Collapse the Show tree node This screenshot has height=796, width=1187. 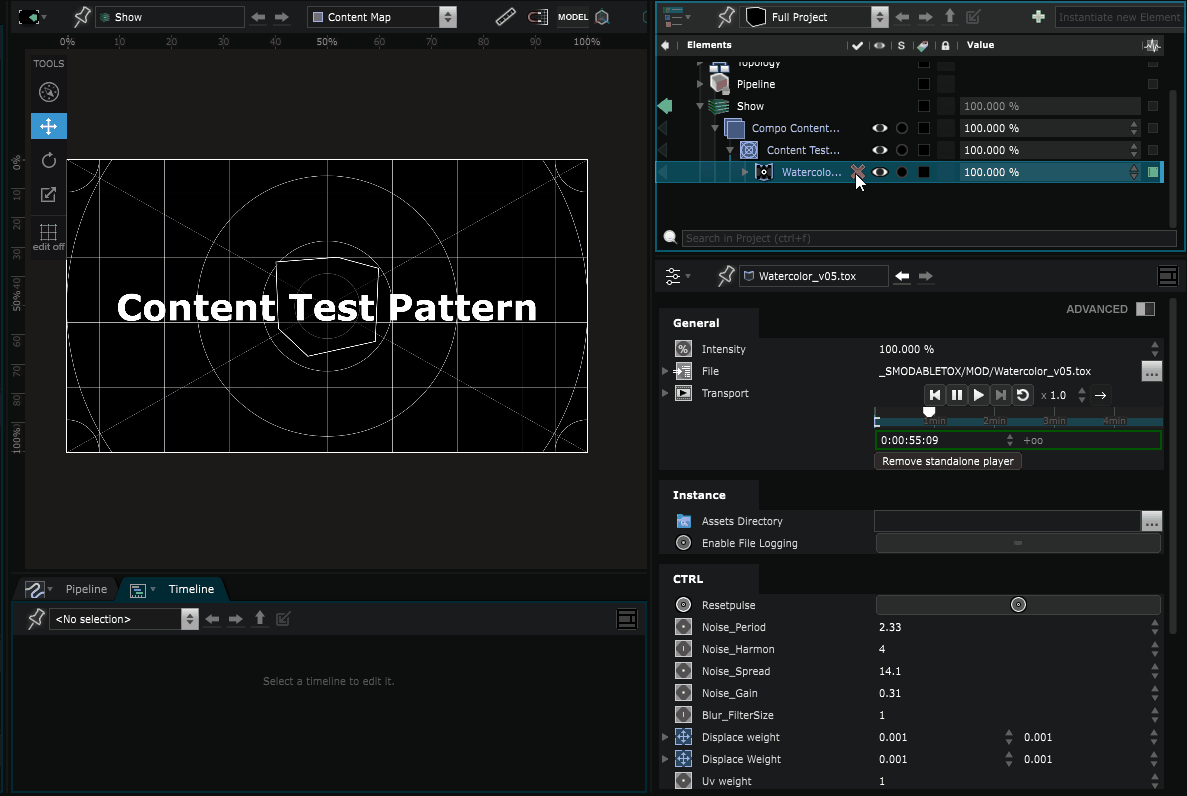700,106
